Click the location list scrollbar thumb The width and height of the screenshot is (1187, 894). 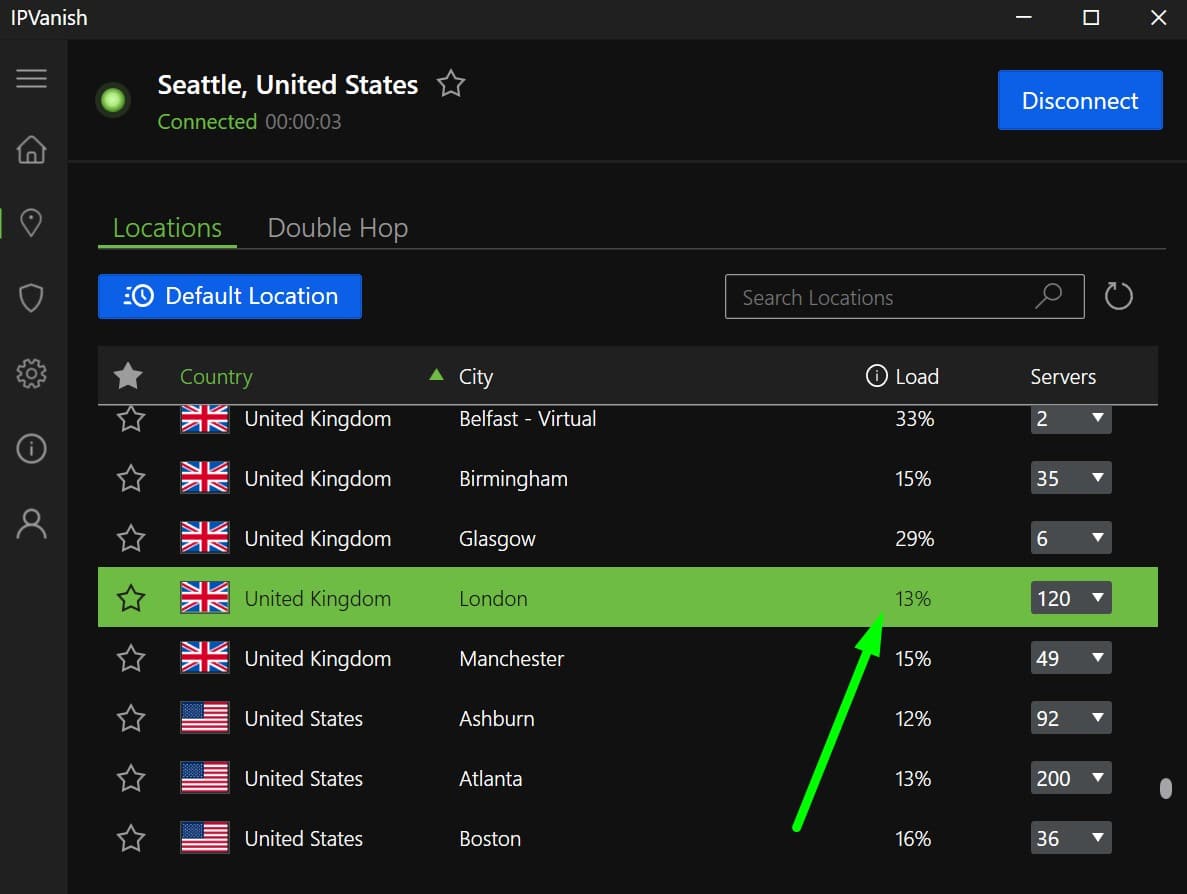1166,788
